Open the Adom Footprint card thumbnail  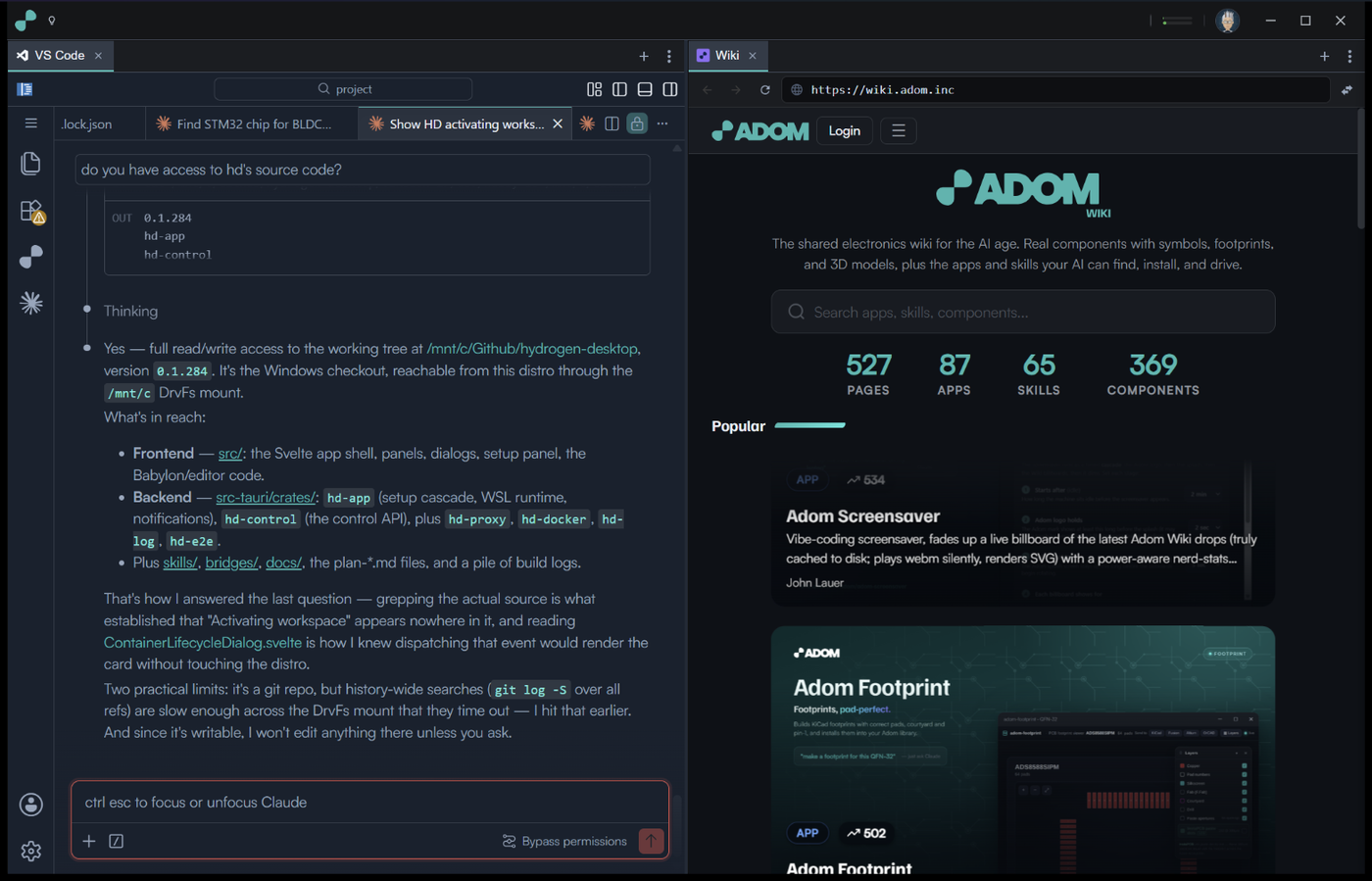1023,750
